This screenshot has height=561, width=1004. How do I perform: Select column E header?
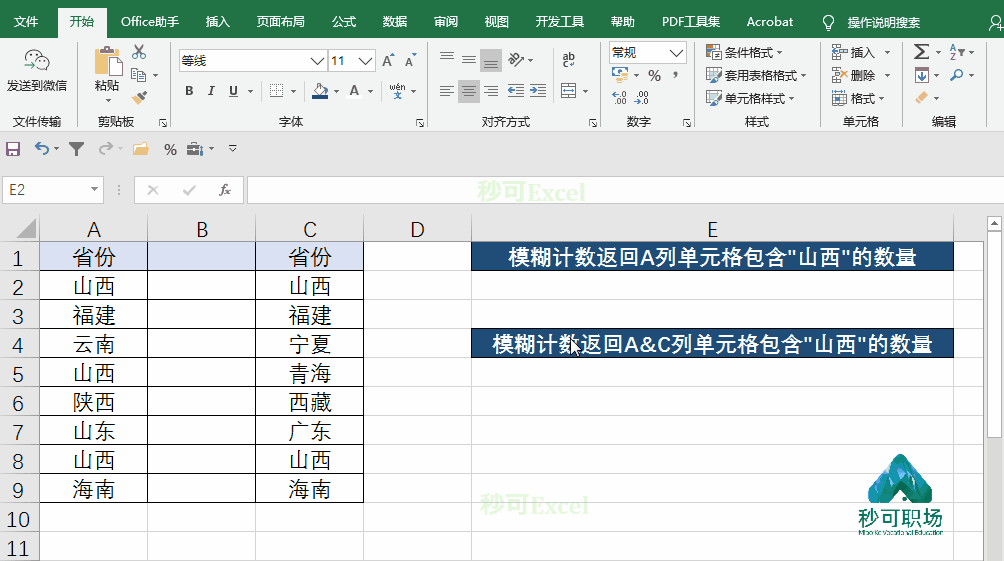(712, 229)
